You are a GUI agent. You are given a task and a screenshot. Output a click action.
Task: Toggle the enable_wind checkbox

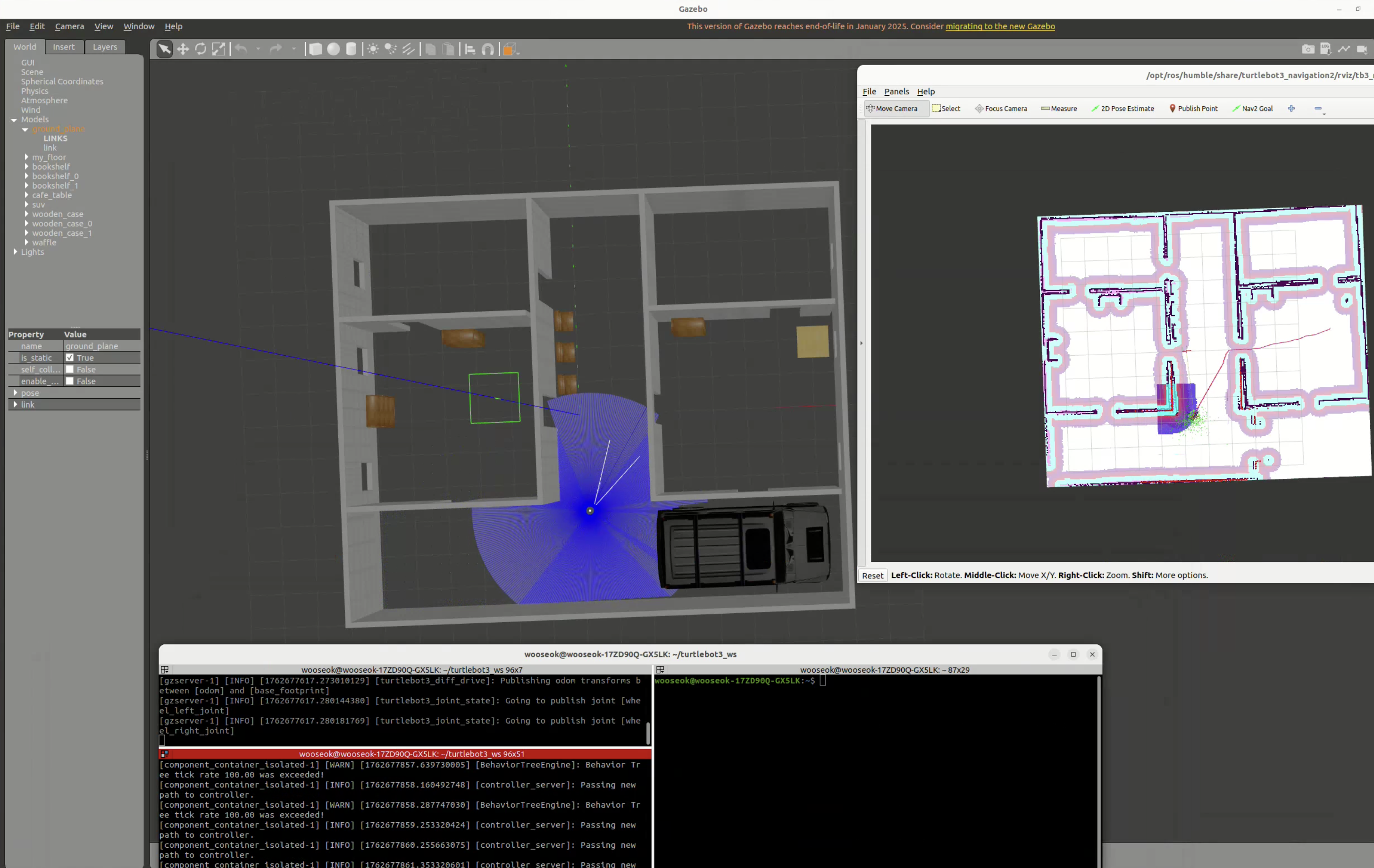70,381
